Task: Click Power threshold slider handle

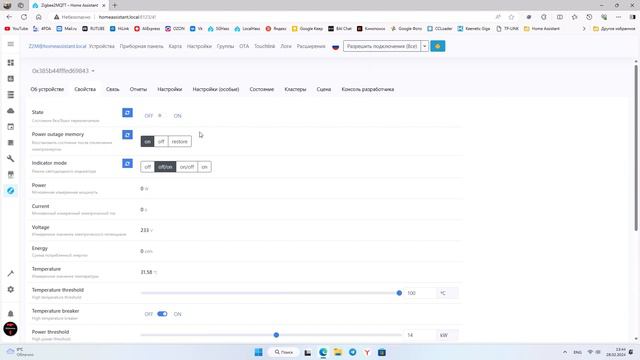Action: 276,335
